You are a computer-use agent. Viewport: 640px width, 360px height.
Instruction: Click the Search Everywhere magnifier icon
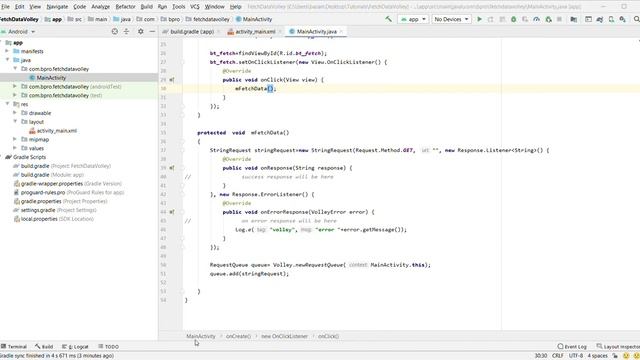(x=636, y=19)
